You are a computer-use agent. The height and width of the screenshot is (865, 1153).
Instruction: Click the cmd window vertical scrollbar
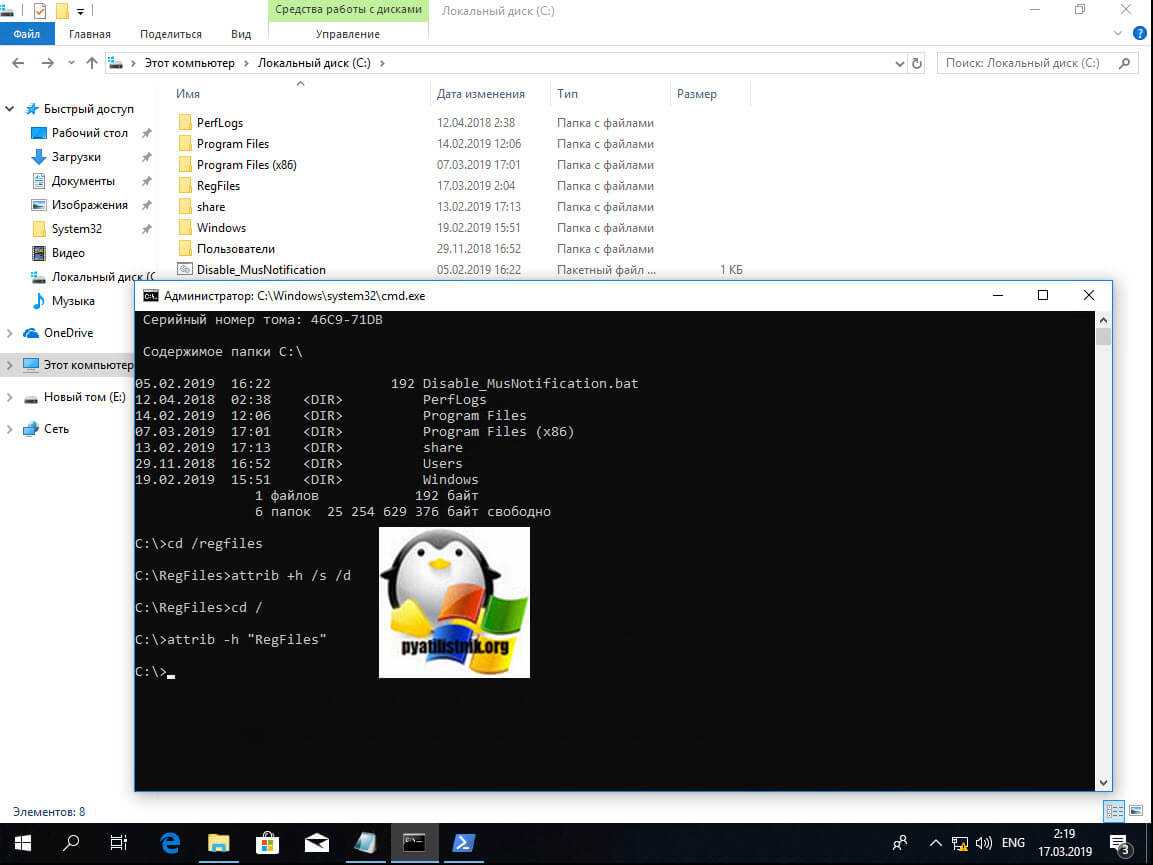point(1103,550)
